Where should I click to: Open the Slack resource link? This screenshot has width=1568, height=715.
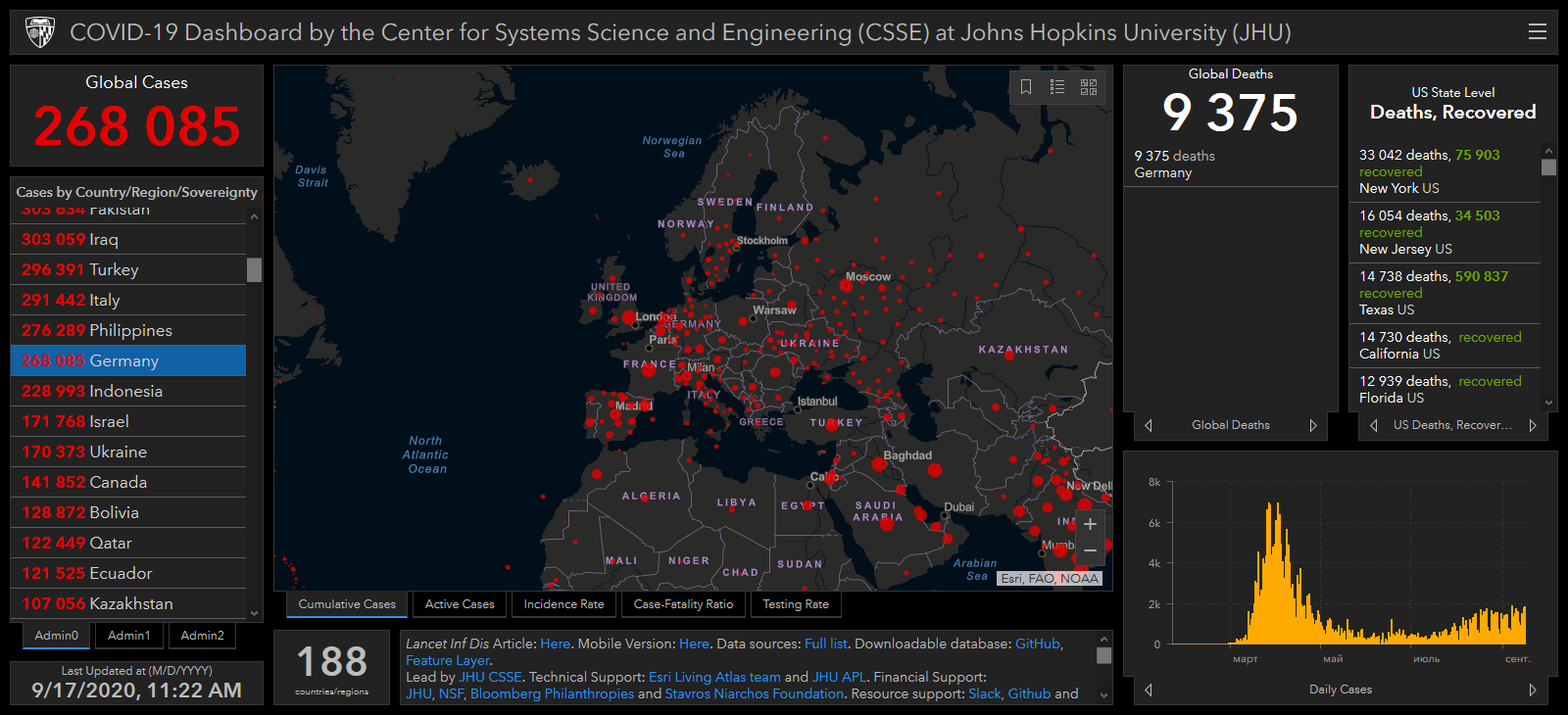coord(985,693)
